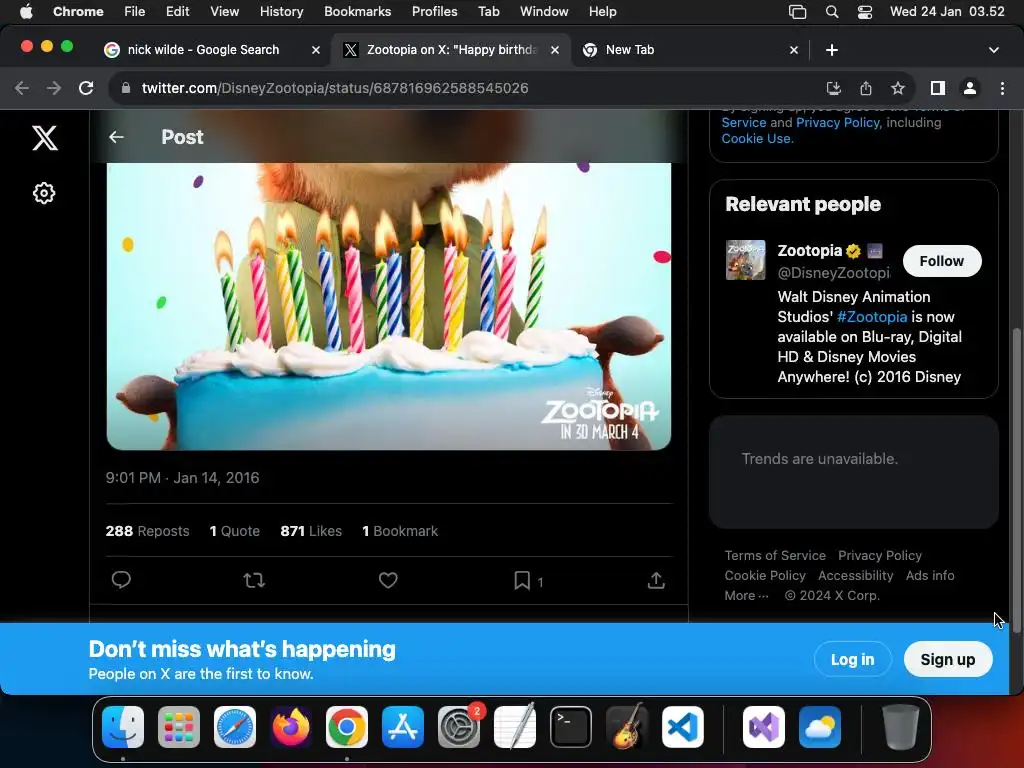Share the post with the upload icon
This screenshot has height=768, width=1024.
click(x=656, y=580)
